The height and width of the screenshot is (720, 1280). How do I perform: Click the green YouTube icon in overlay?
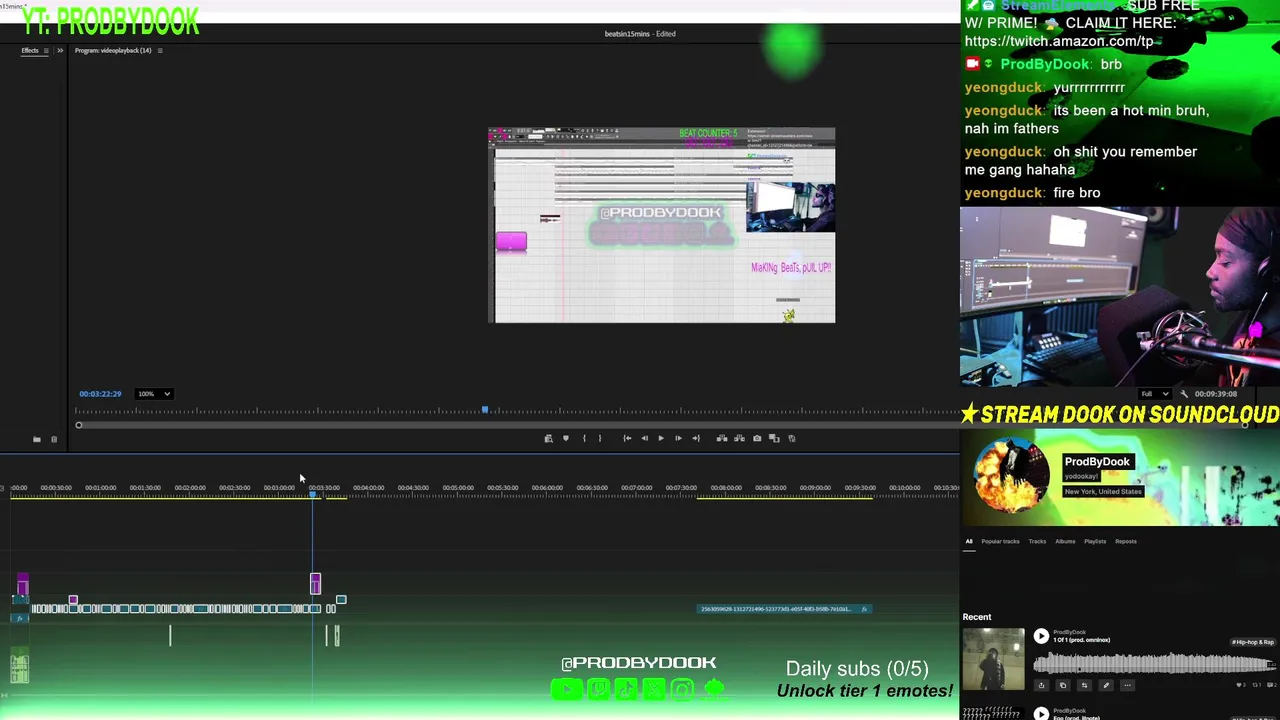566,689
